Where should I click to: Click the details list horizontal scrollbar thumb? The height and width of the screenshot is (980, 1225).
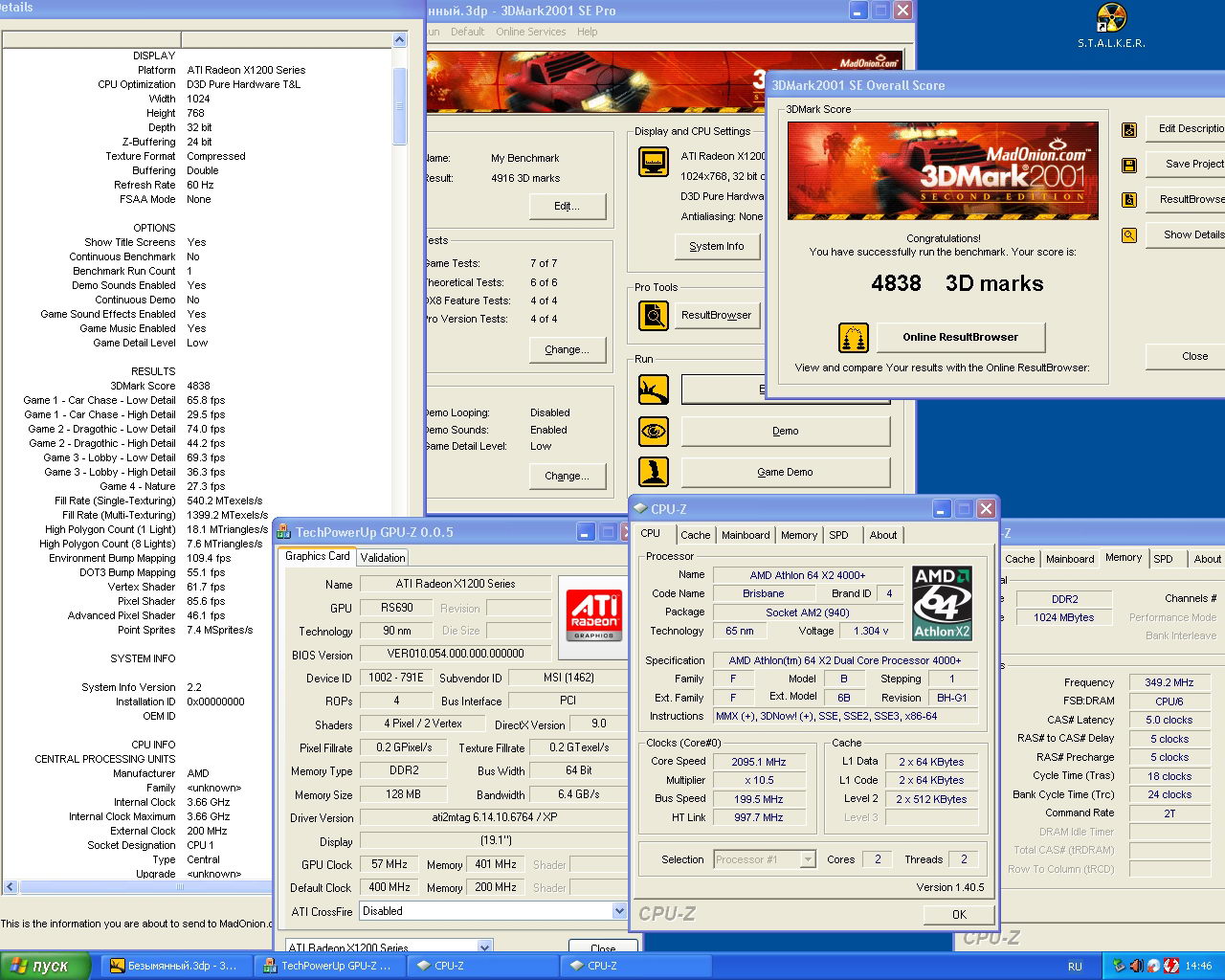click(179, 887)
